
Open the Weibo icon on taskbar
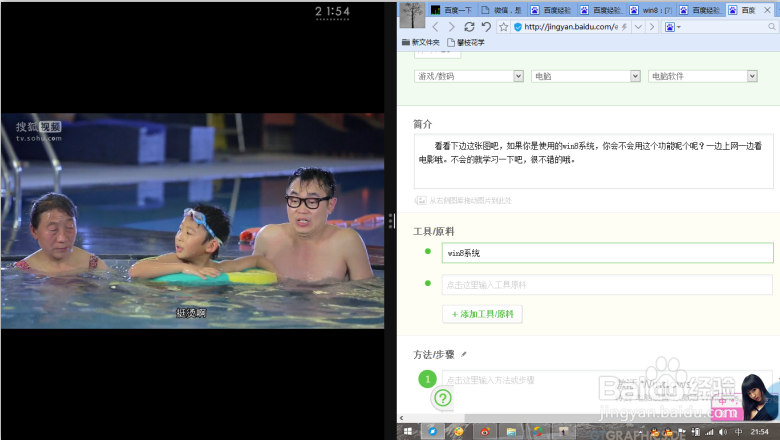[485, 432]
